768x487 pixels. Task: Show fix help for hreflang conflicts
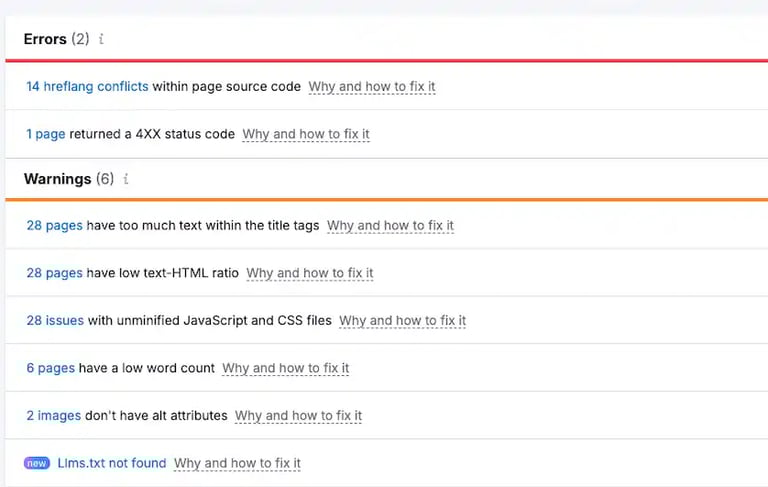(x=372, y=87)
